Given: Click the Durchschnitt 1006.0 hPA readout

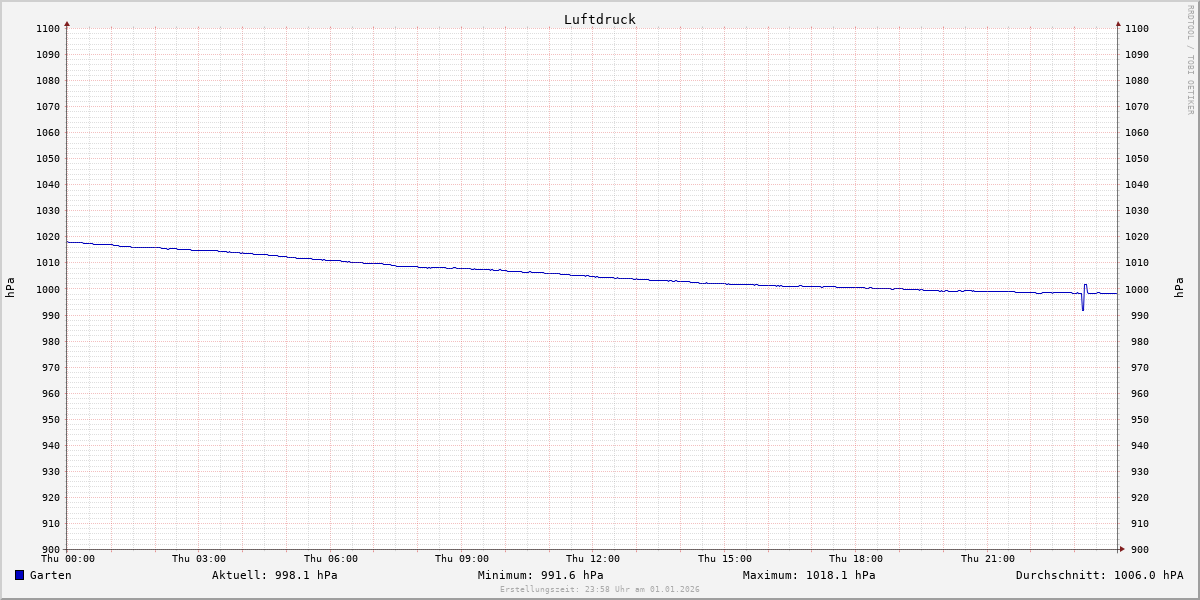Looking at the screenshot, I should click(1099, 575).
